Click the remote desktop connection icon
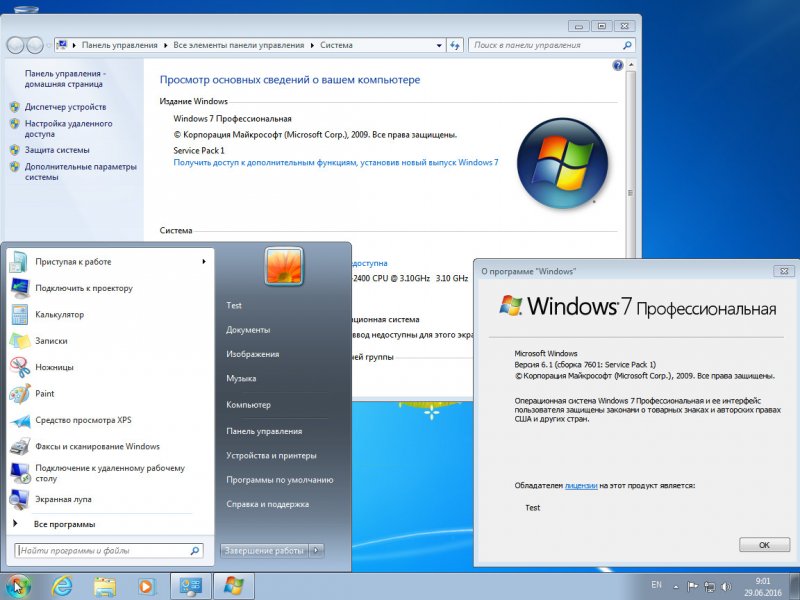 (19, 473)
